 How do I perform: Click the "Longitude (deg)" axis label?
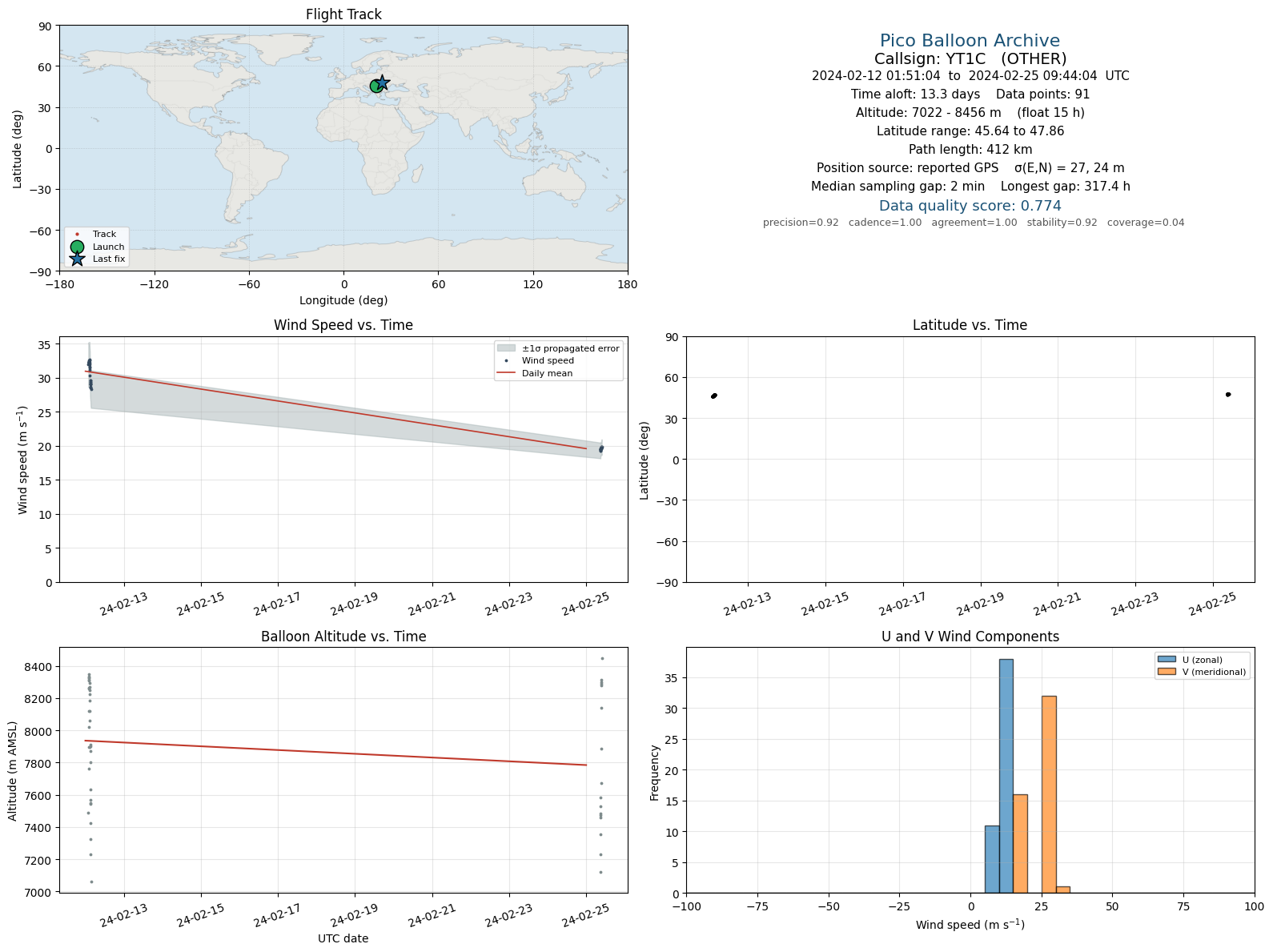click(x=343, y=300)
